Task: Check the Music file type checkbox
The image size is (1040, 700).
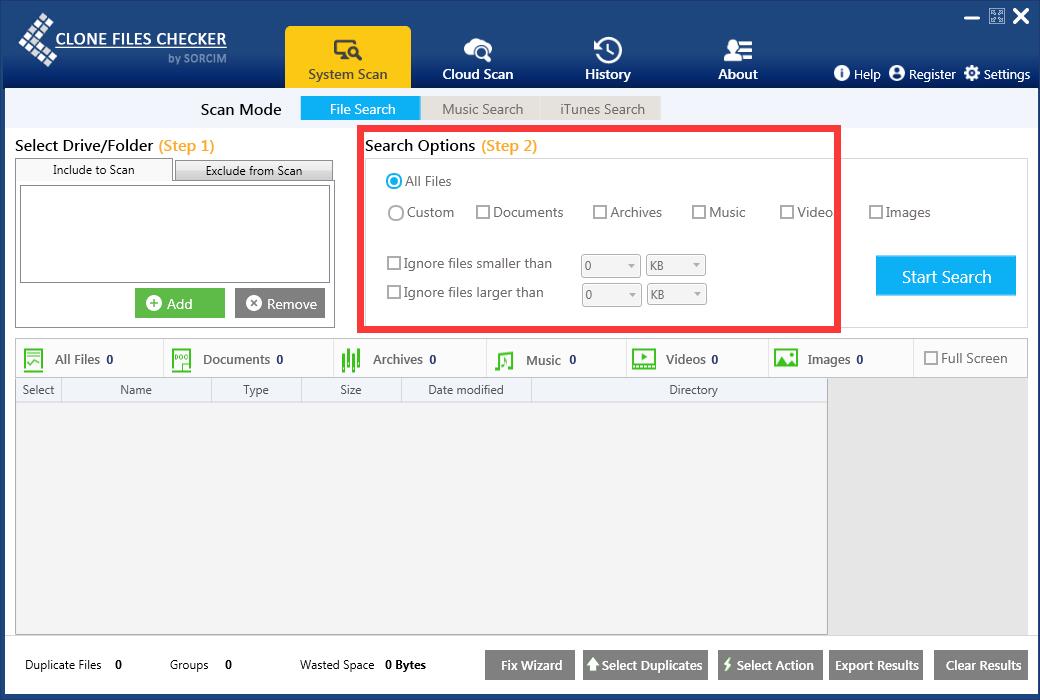Action: tap(698, 212)
